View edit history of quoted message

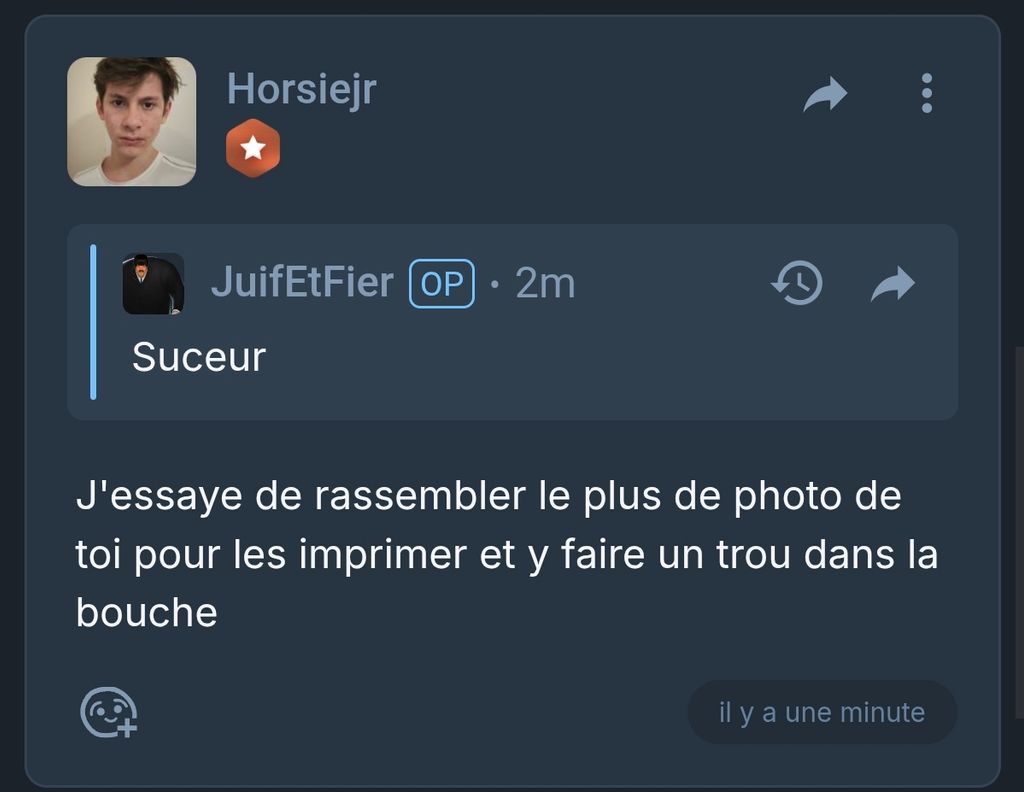click(x=797, y=283)
